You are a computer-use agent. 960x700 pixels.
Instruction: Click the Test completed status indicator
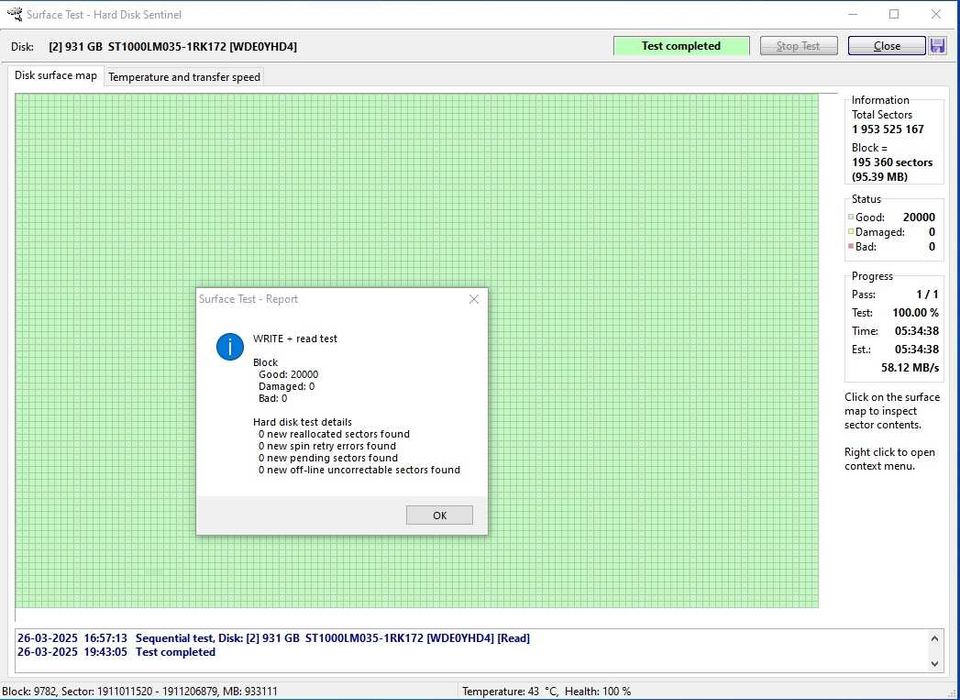(x=681, y=46)
